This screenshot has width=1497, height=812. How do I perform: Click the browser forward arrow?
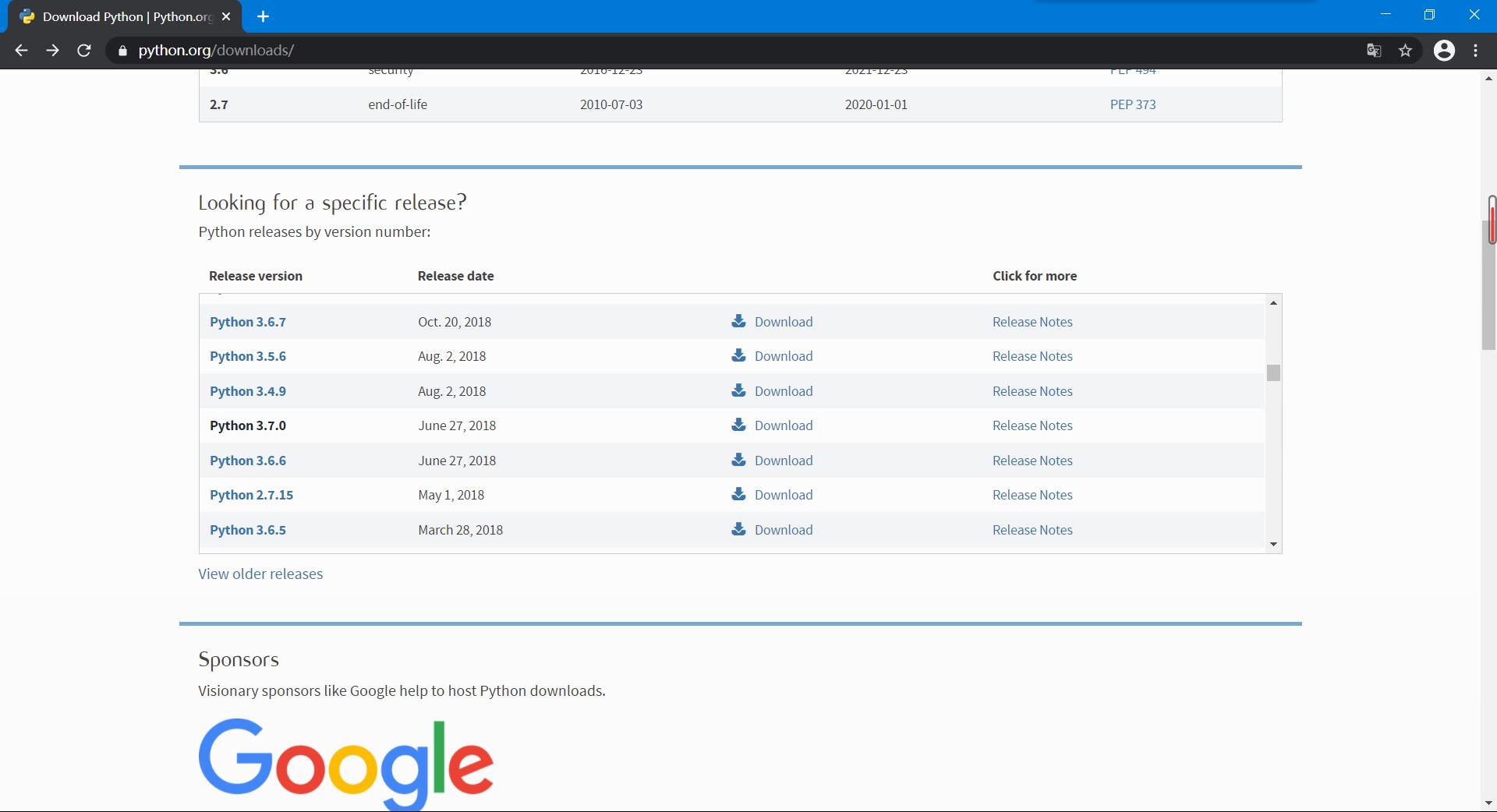point(52,51)
